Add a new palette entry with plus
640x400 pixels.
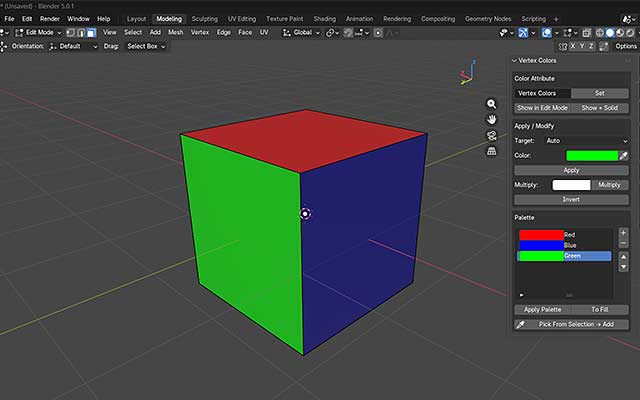point(623,233)
